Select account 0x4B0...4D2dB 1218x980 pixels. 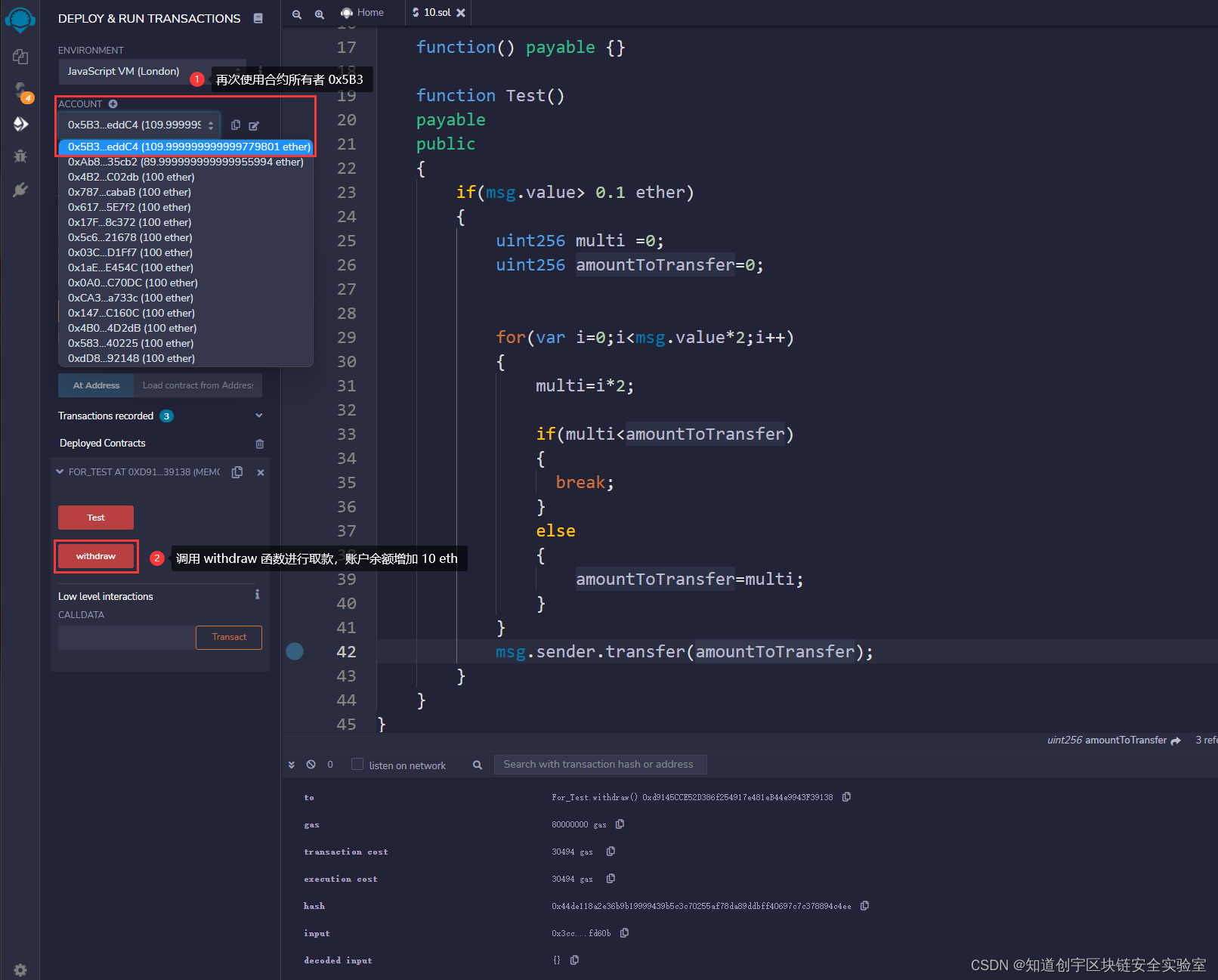pyautogui.click(x=187, y=328)
